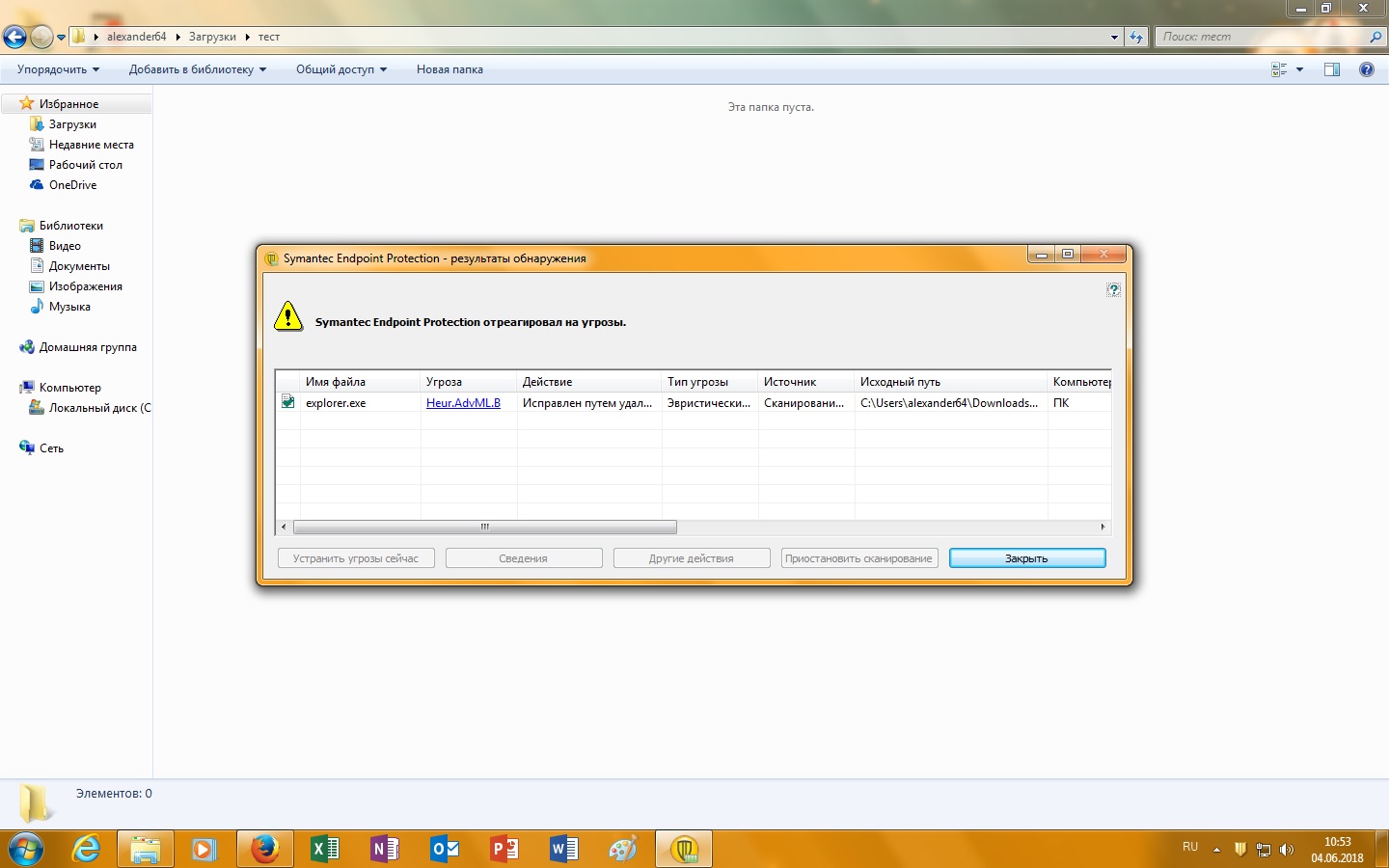Screen dimensions: 1389x868
Task: Open PowerPoint from the taskbar
Action: [504, 849]
